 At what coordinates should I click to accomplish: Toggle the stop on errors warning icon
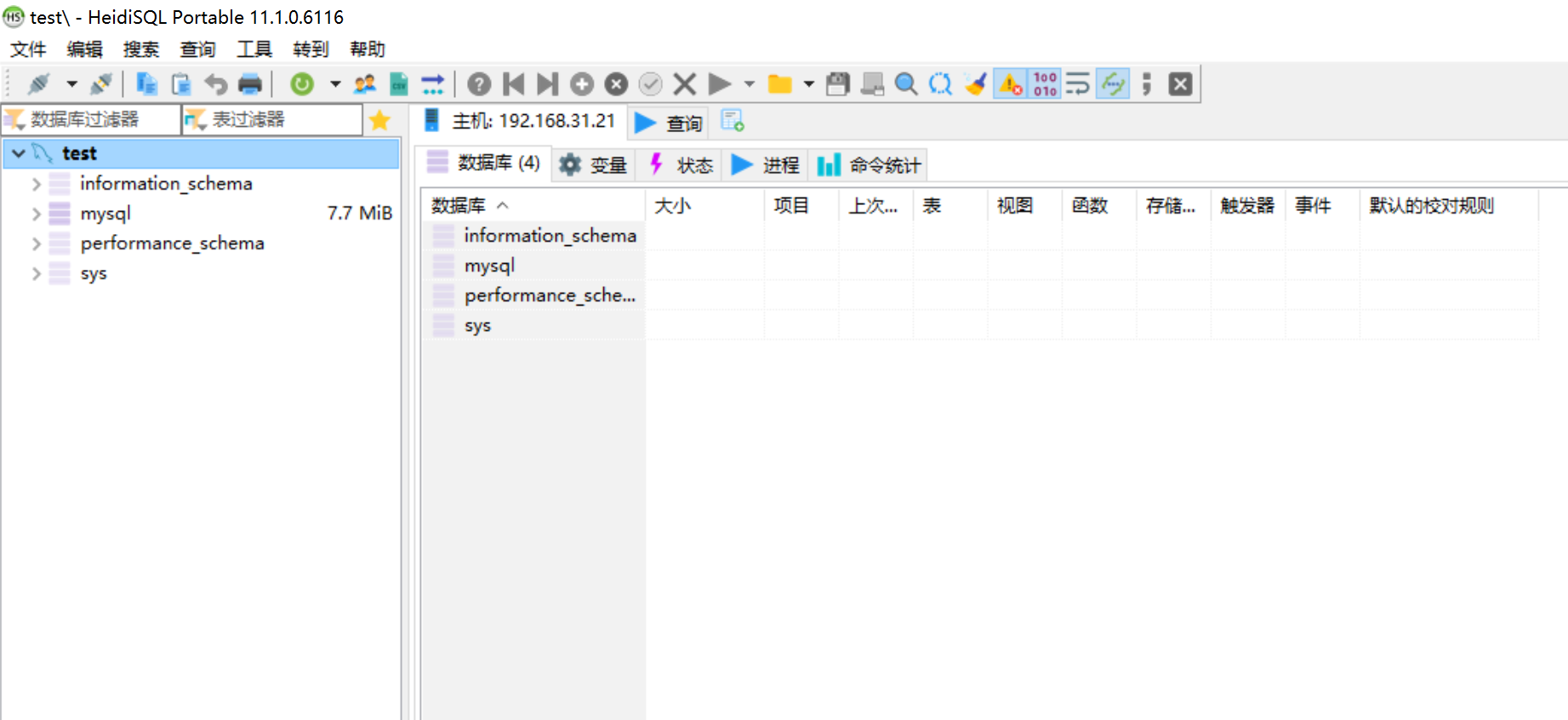pyautogui.click(x=1011, y=83)
